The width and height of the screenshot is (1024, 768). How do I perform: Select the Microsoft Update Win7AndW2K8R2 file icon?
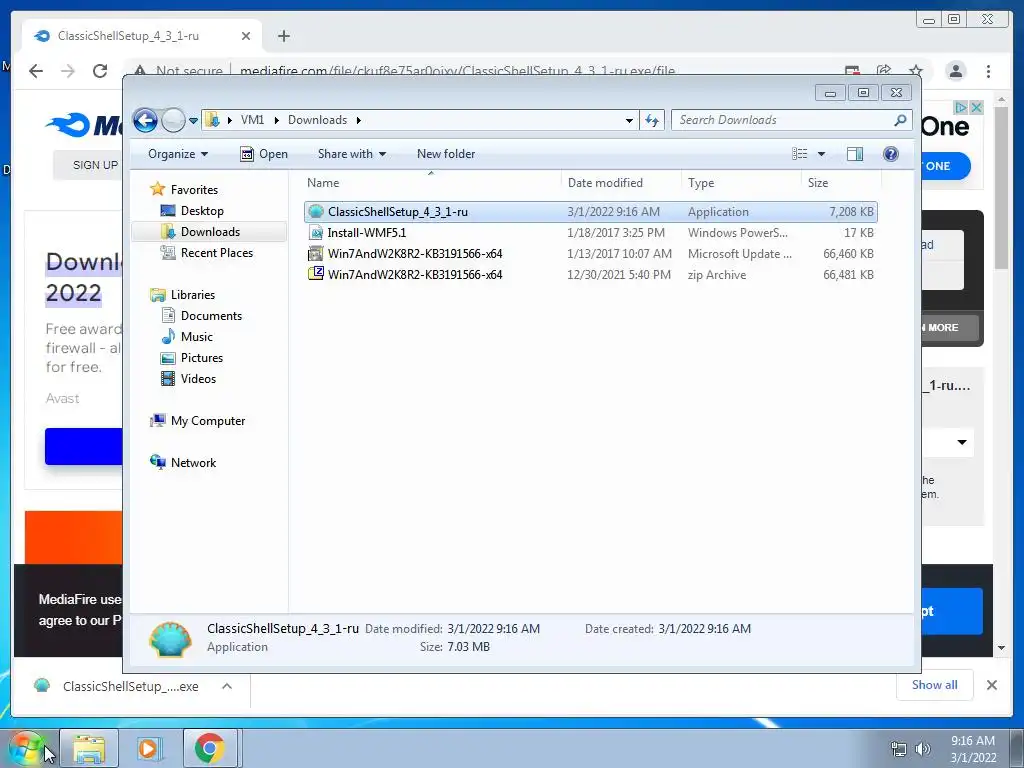[x=316, y=253]
